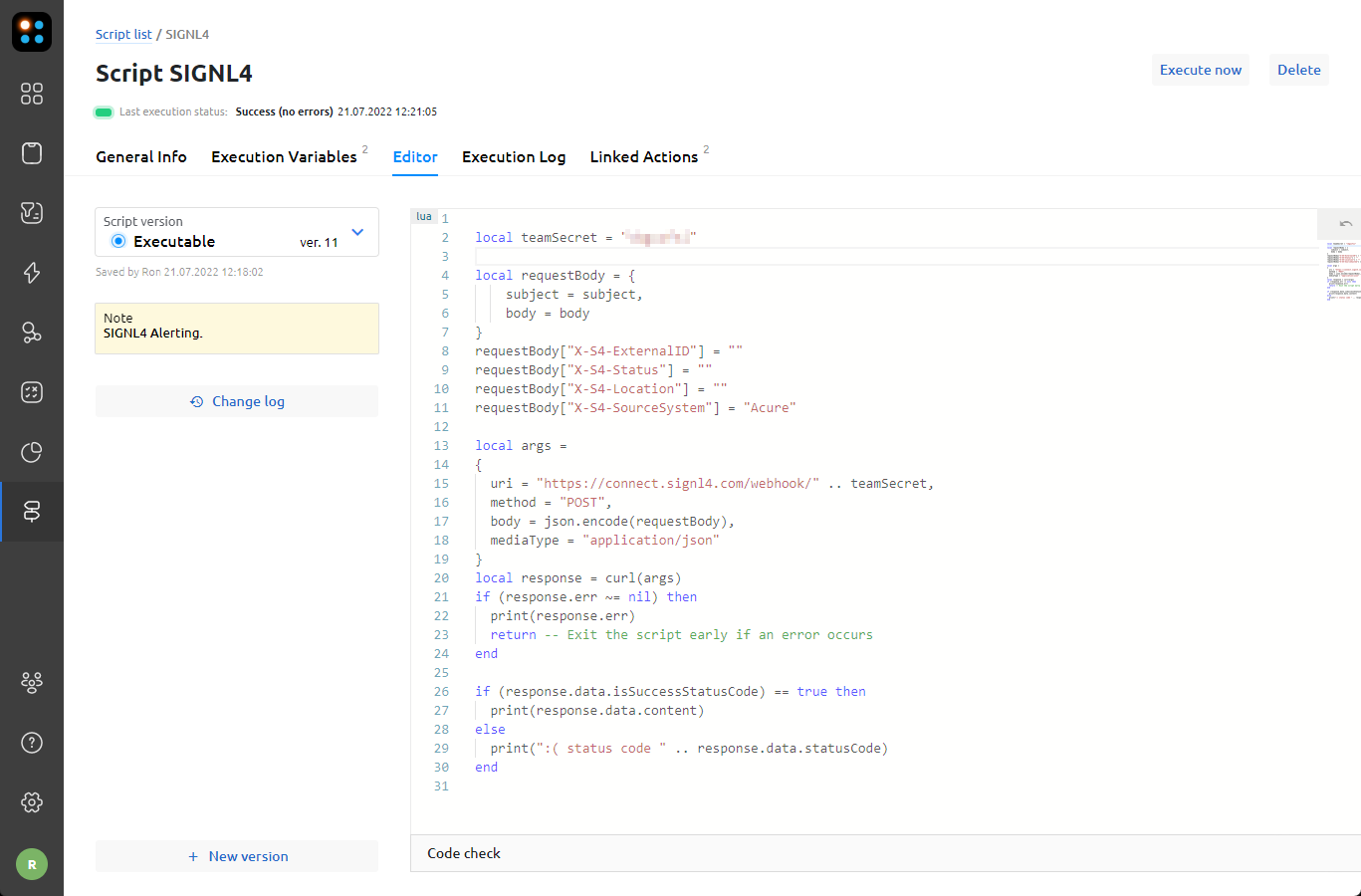1361x896 pixels.
Task: Click the lua language label
Action: coord(424,216)
